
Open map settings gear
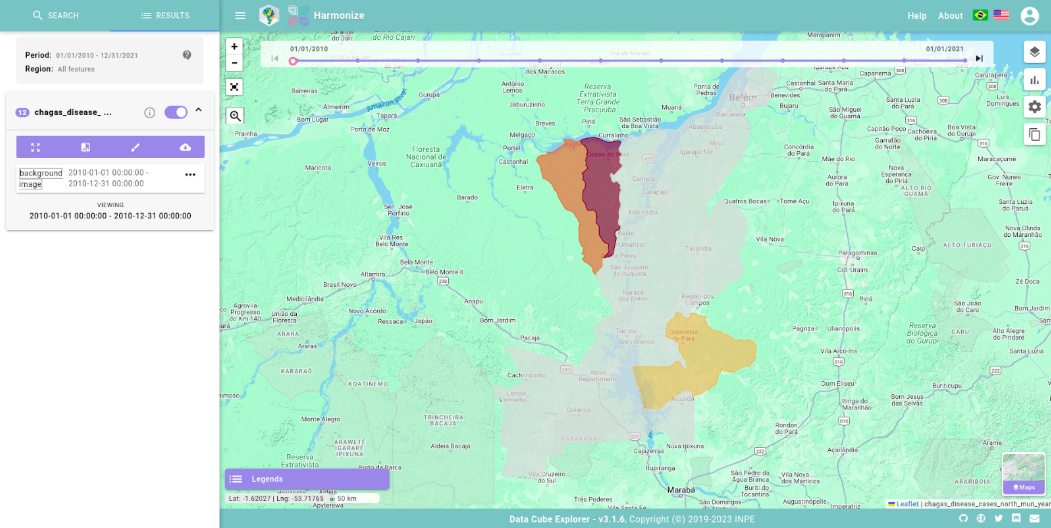click(1034, 107)
